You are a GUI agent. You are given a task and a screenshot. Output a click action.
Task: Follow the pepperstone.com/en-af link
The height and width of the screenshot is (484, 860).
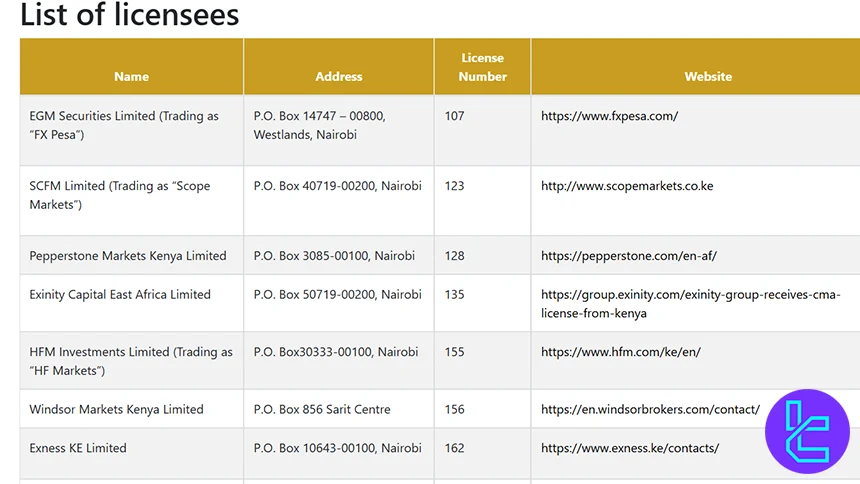point(628,256)
